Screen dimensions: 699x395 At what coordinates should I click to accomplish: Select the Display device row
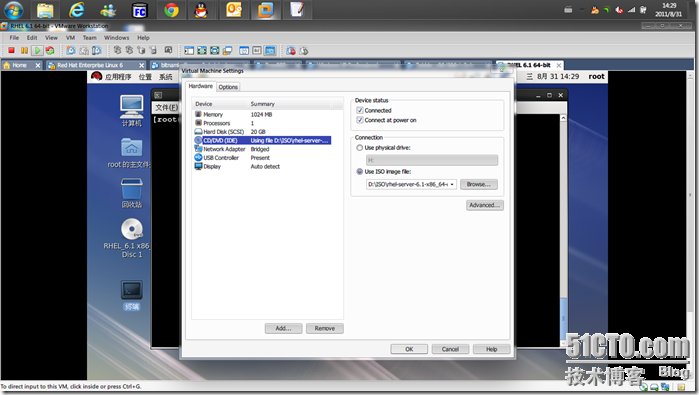pyautogui.click(x=262, y=166)
